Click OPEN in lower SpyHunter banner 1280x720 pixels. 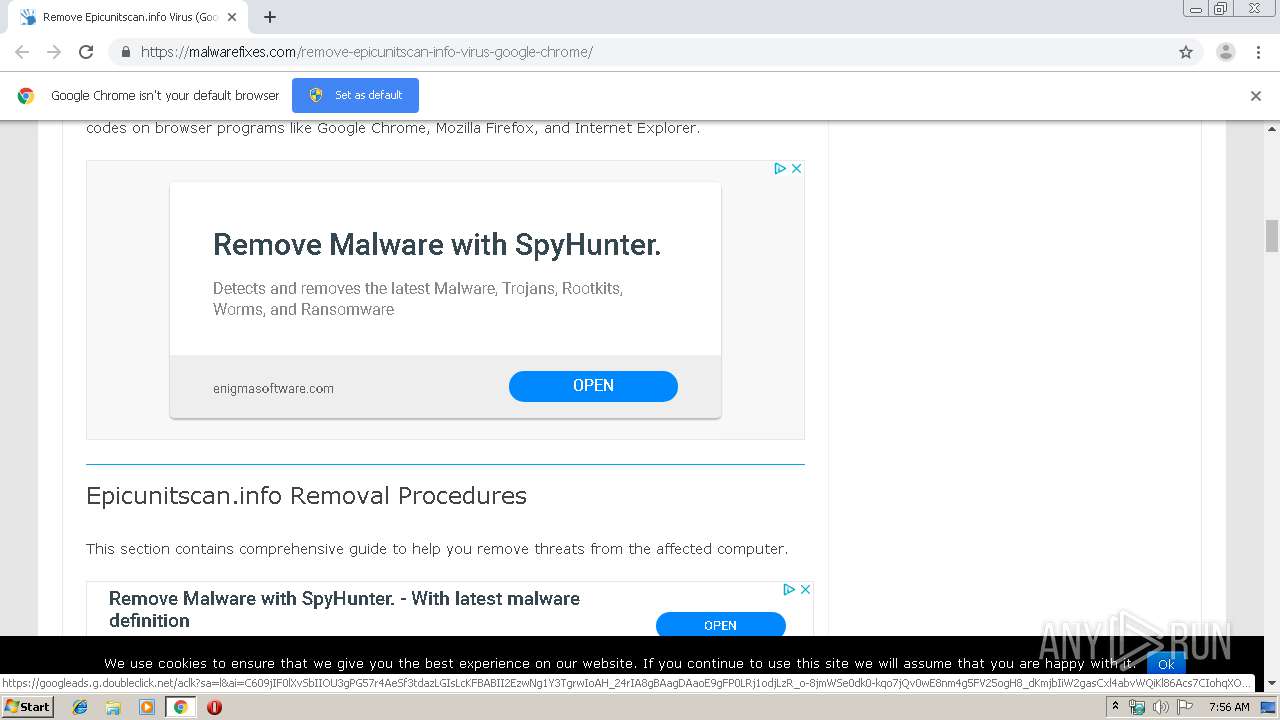coord(720,625)
